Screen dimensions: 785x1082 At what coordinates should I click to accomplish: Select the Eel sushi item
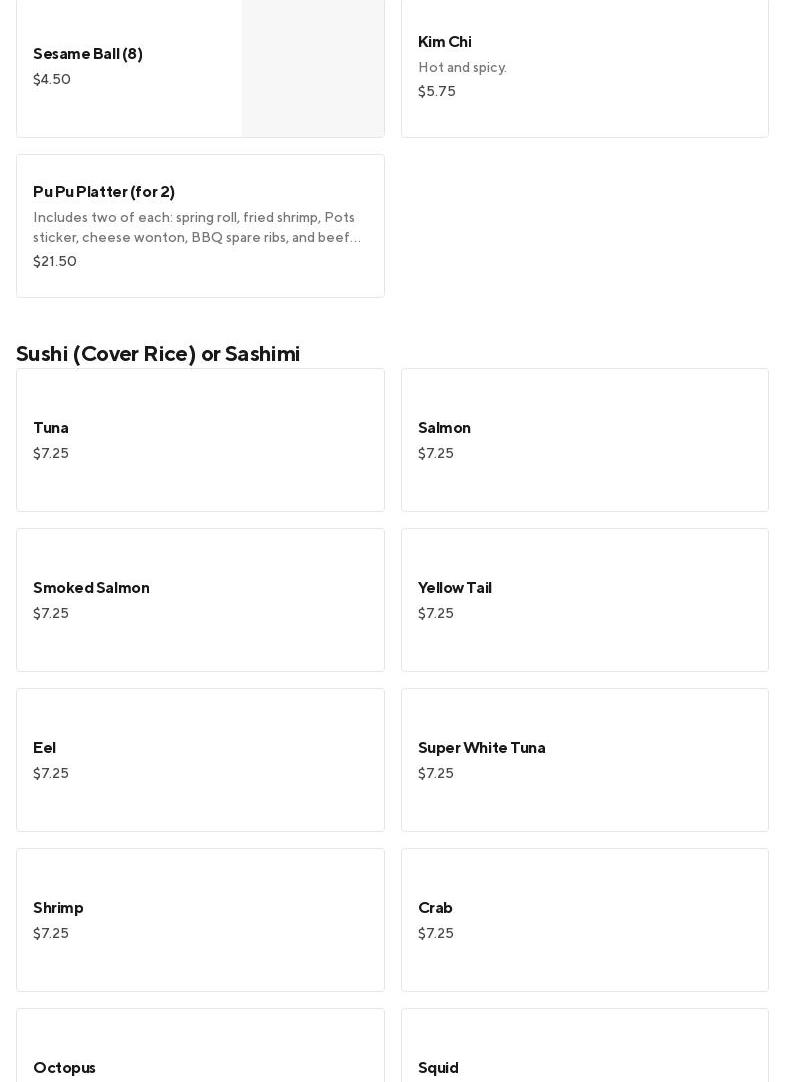[x=200, y=760]
